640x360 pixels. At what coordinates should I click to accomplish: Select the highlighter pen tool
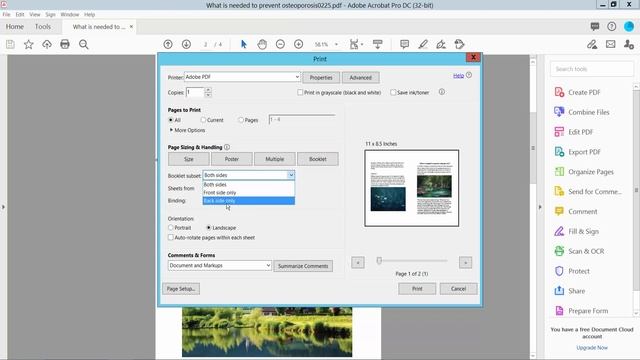coord(423,44)
